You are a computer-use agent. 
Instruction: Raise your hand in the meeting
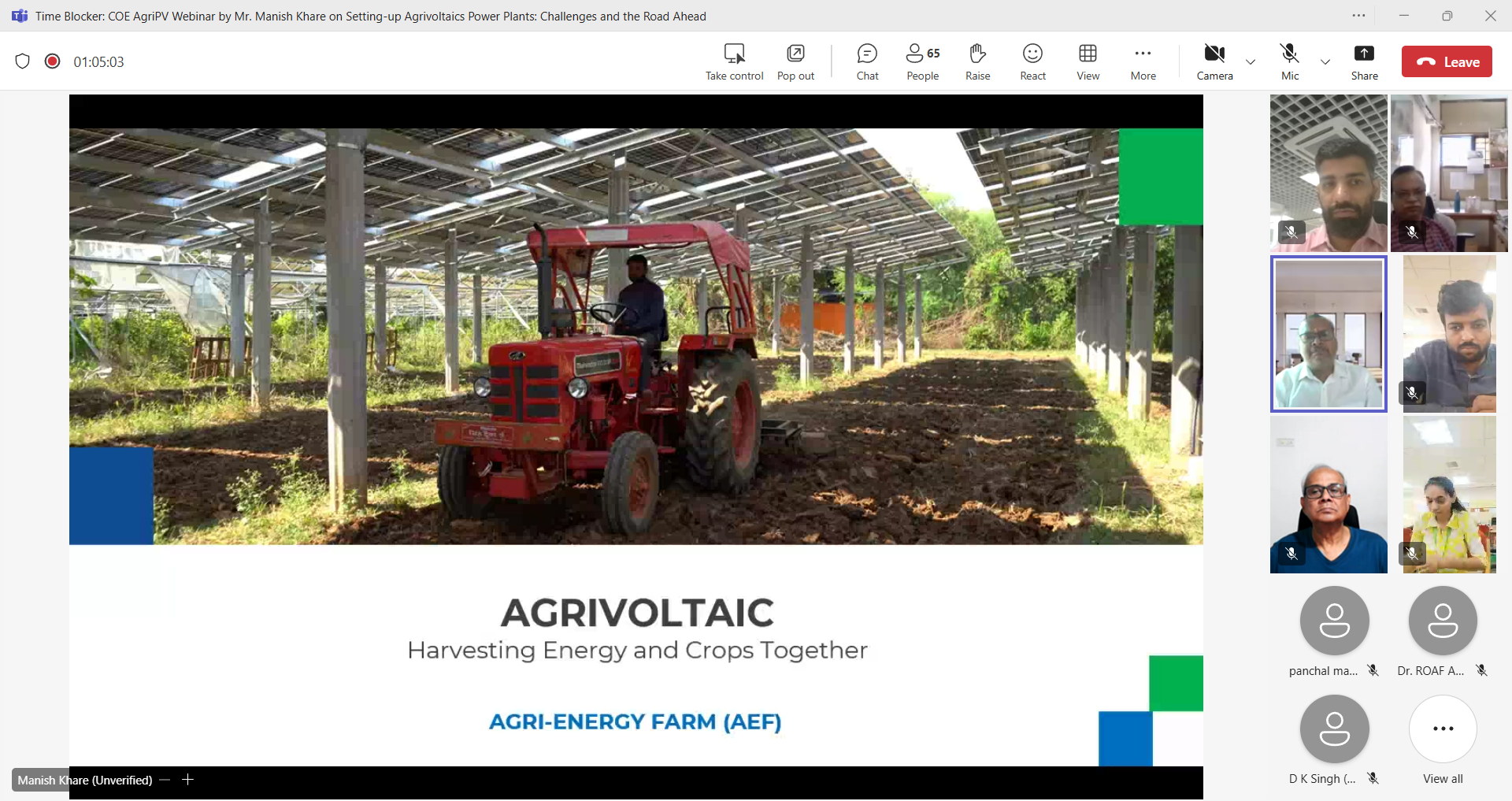click(977, 61)
